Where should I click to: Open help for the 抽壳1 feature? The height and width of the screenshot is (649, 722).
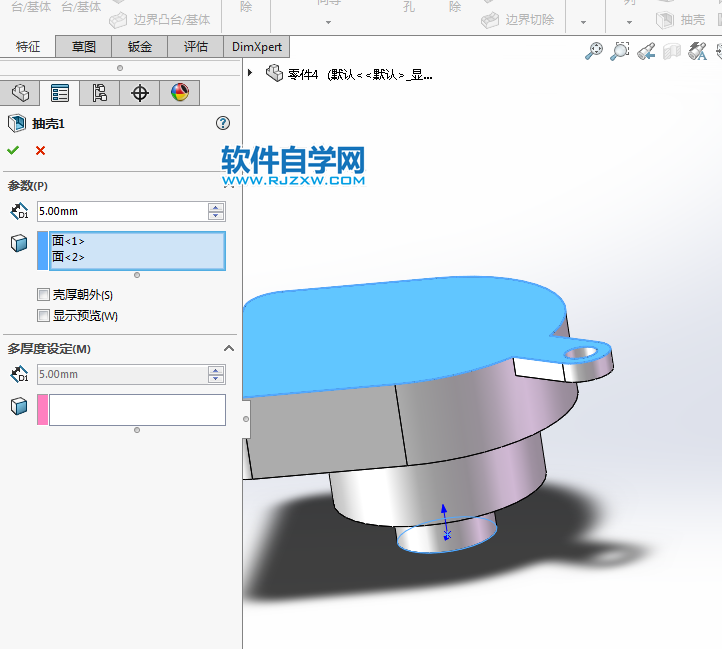223,123
